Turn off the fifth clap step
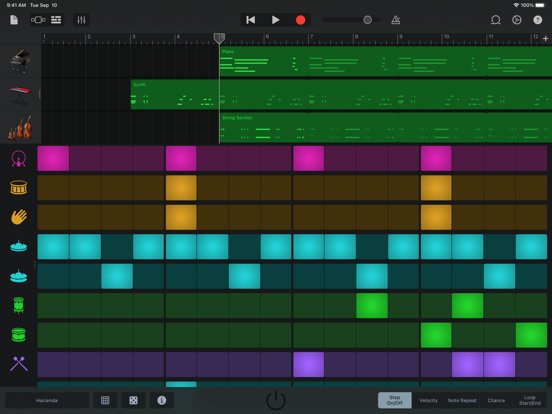The width and height of the screenshot is (552, 414). 181,217
